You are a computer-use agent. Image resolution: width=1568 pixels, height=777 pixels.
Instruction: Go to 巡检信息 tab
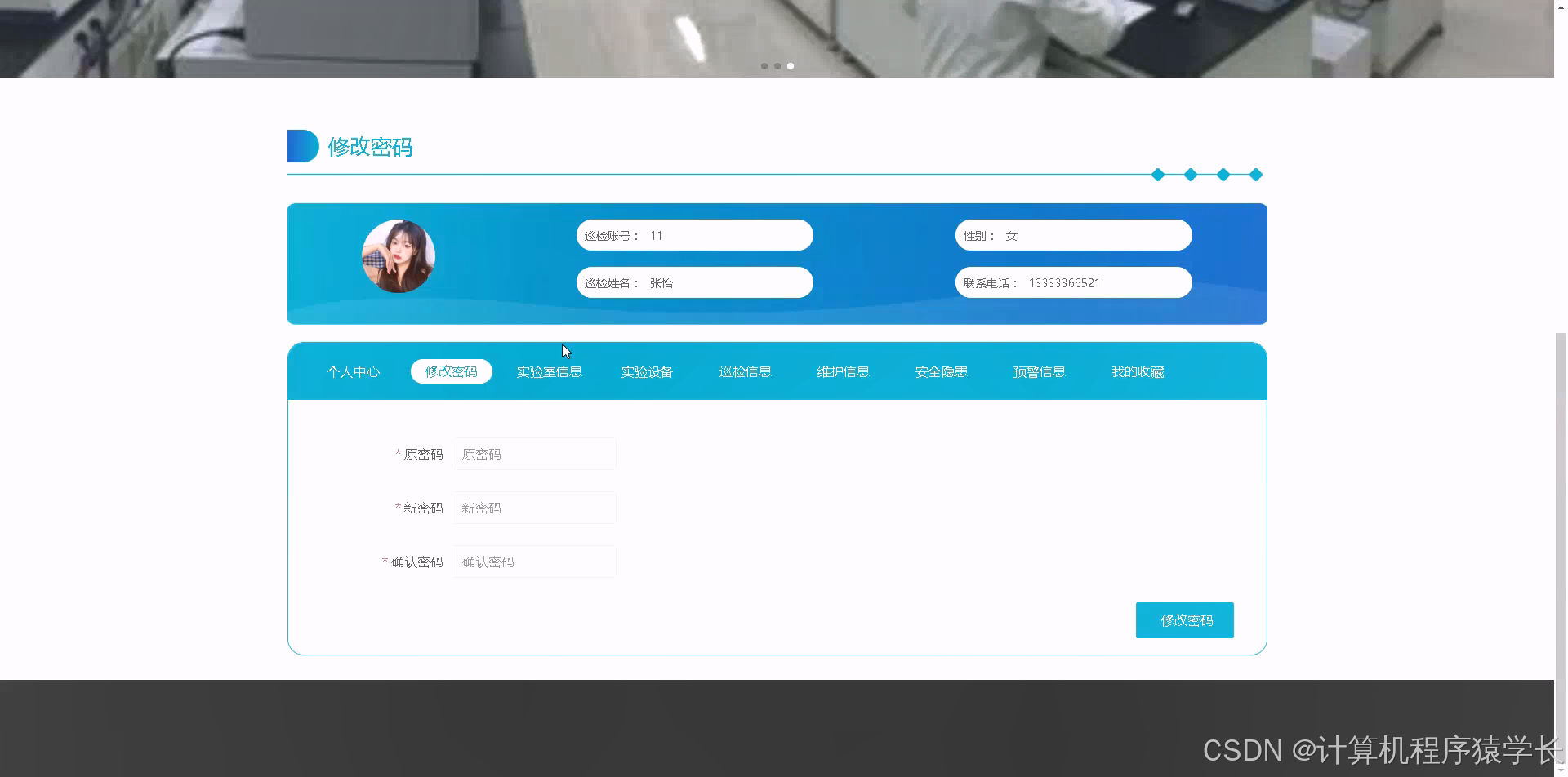pos(746,371)
